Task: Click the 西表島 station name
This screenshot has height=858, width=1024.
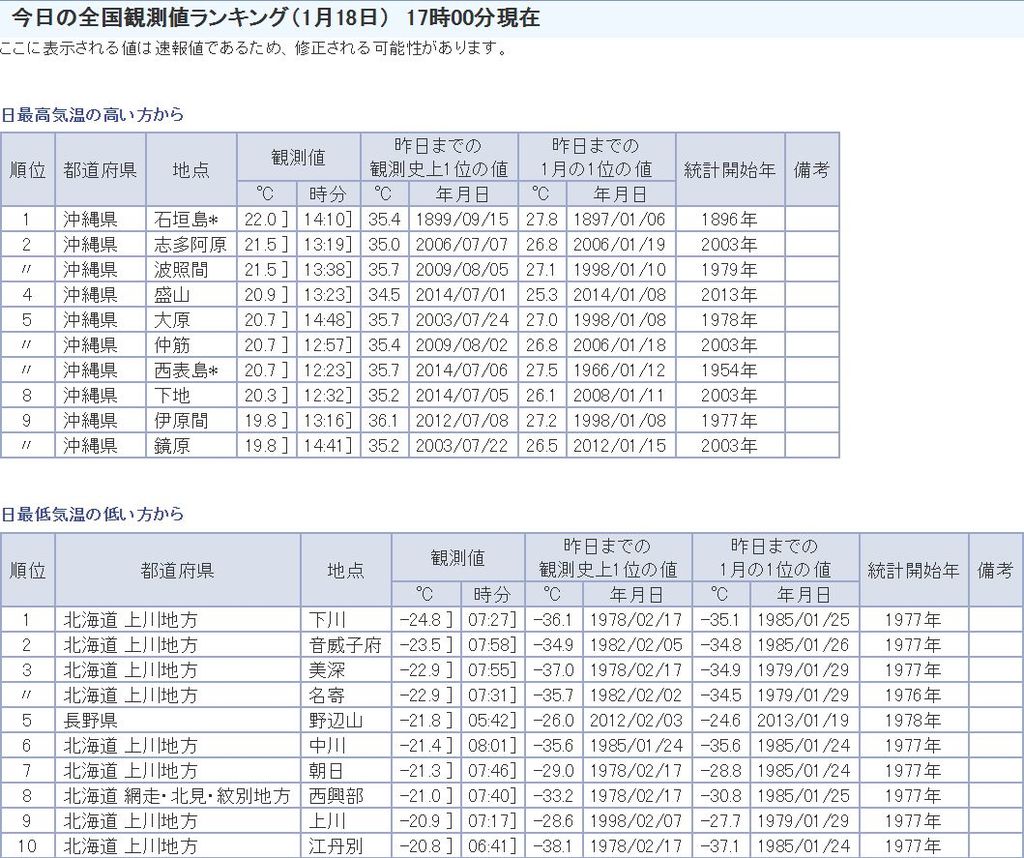Action: [186, 370]
